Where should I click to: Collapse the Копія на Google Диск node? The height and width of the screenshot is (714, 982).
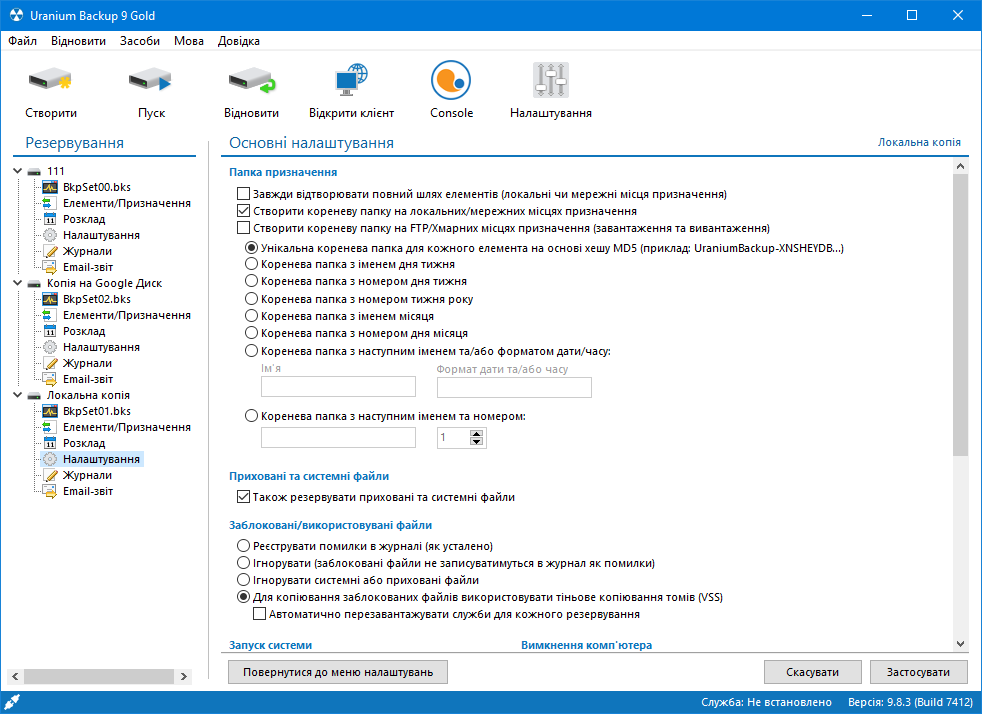click(18, 283)
